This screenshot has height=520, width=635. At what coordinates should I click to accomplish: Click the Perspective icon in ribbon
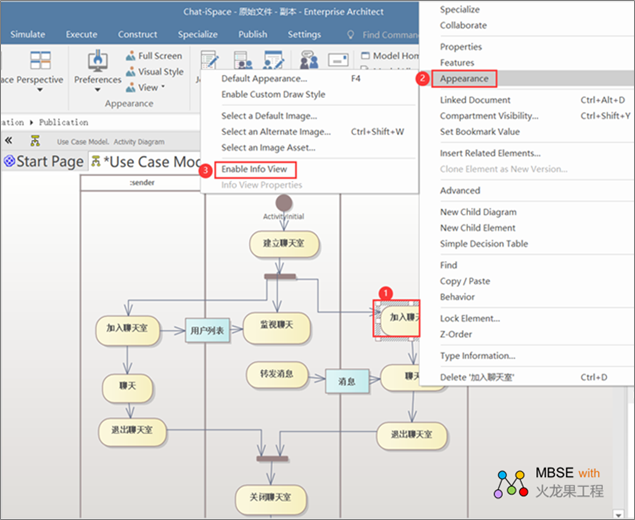pos(40,60)
